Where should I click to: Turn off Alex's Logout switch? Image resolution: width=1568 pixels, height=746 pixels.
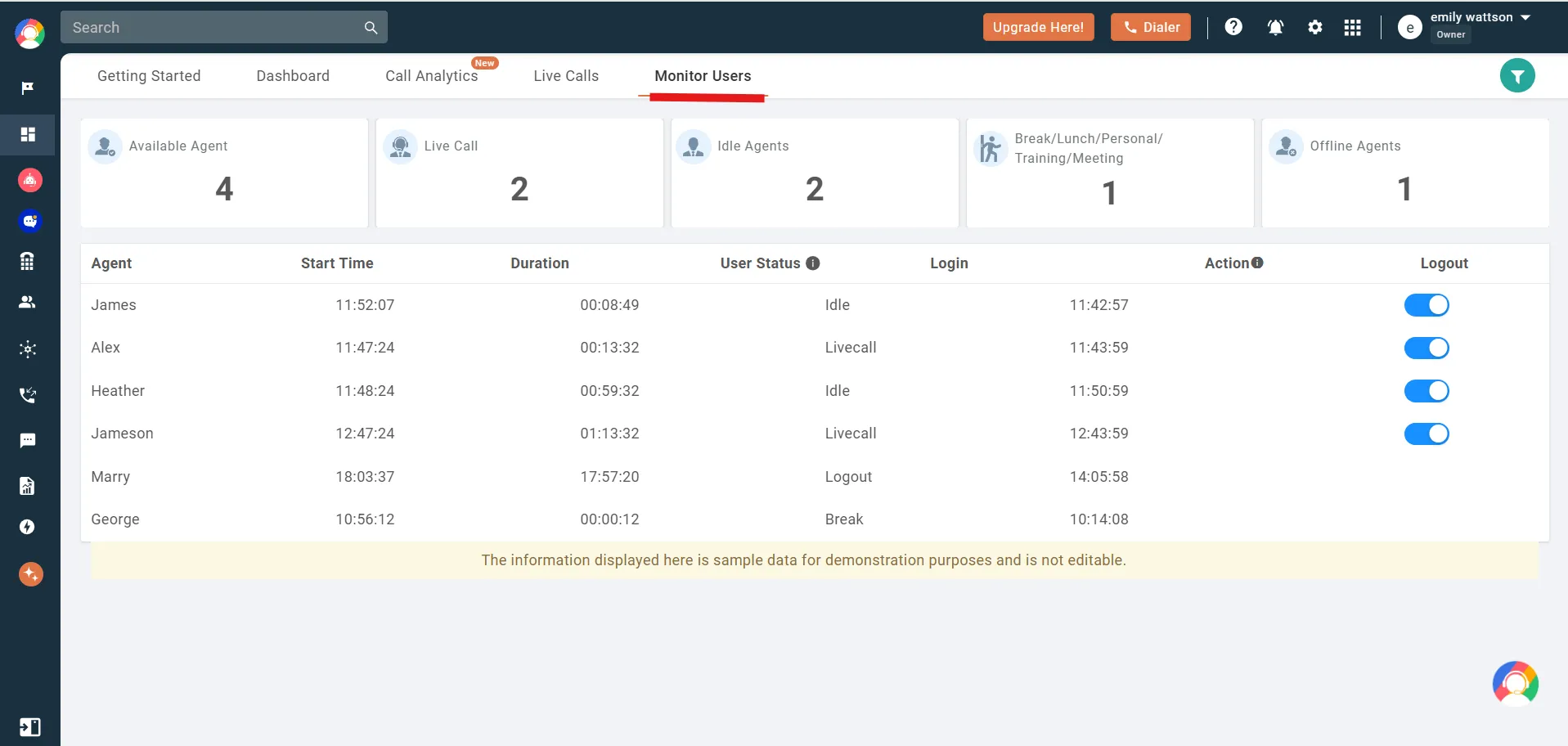(1426, 348)
